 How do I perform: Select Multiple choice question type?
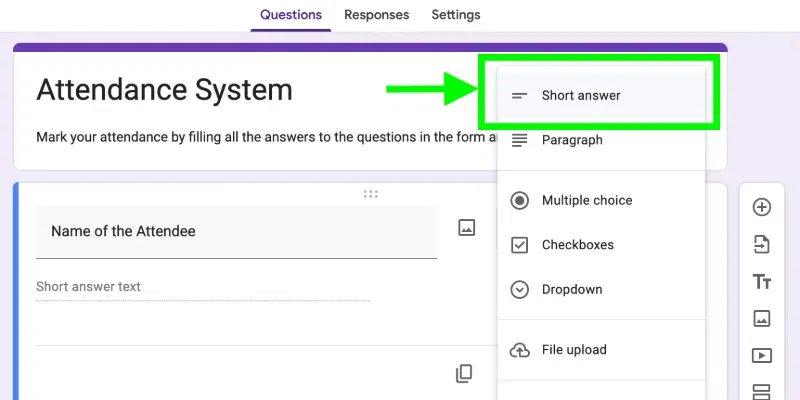tap(586, 200)
